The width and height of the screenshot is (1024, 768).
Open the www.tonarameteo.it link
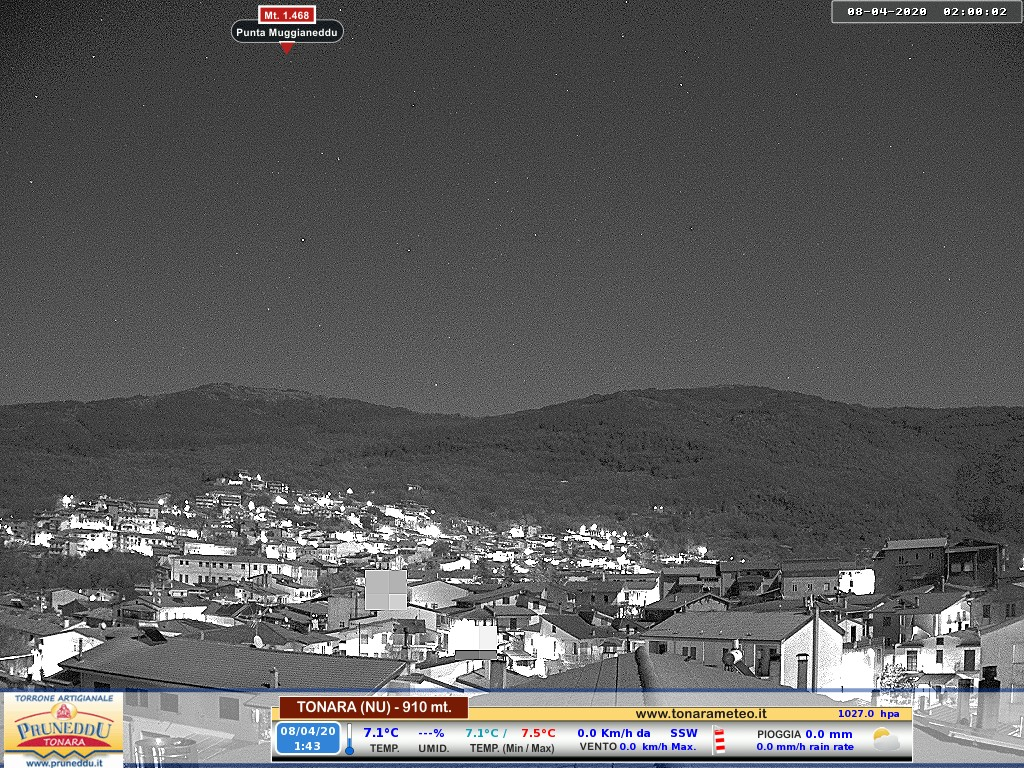coord(701,713)
